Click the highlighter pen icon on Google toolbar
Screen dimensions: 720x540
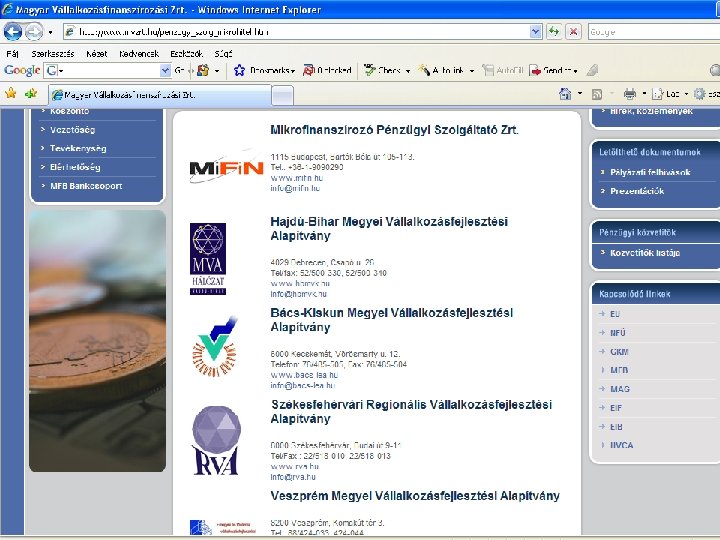point(592,70)
